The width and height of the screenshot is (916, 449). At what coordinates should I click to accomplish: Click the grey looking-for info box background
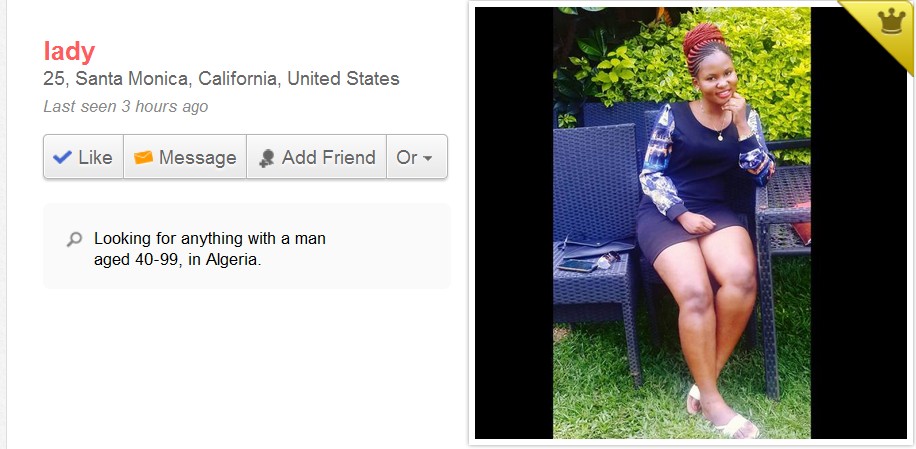(x=247, y=246)
